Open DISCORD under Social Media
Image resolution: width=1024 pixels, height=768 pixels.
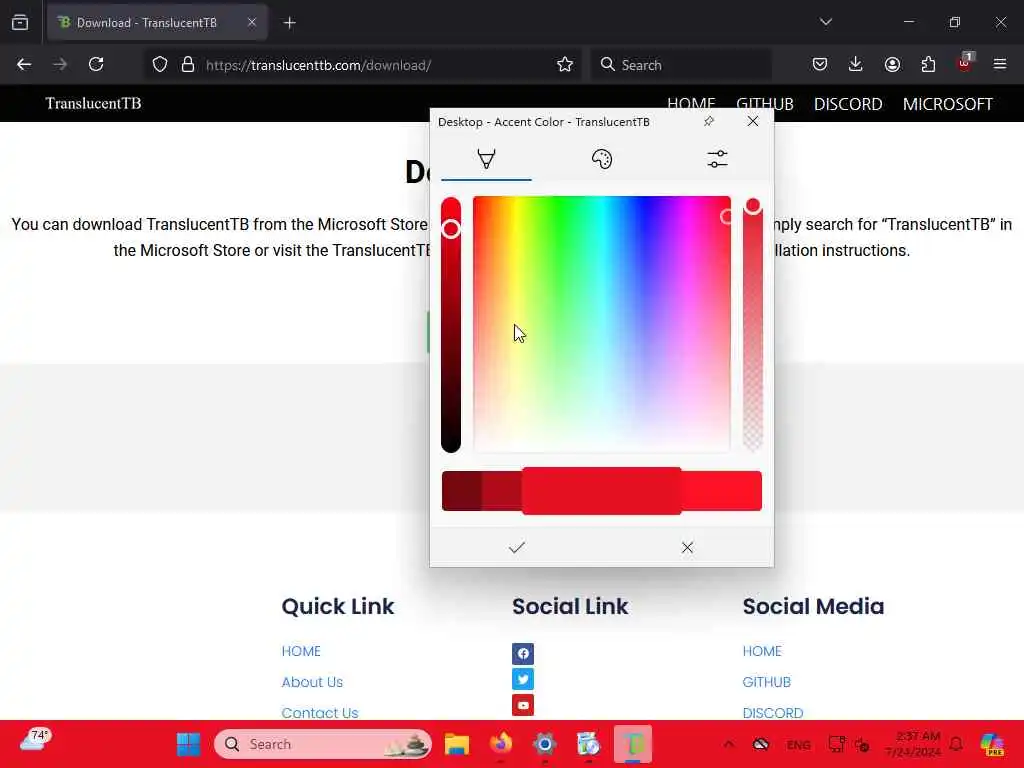[773, 712]
